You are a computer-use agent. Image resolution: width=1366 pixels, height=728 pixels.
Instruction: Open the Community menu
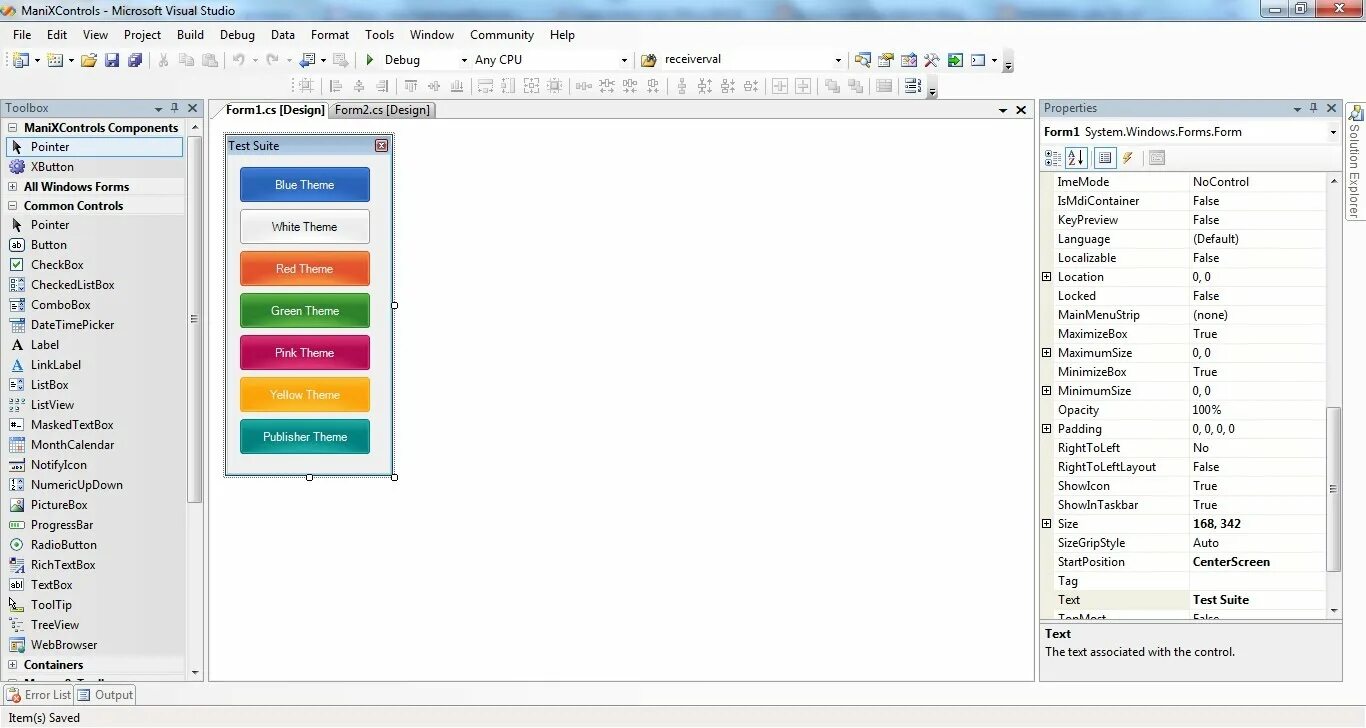pyautogui.click(x=502, y=34)
